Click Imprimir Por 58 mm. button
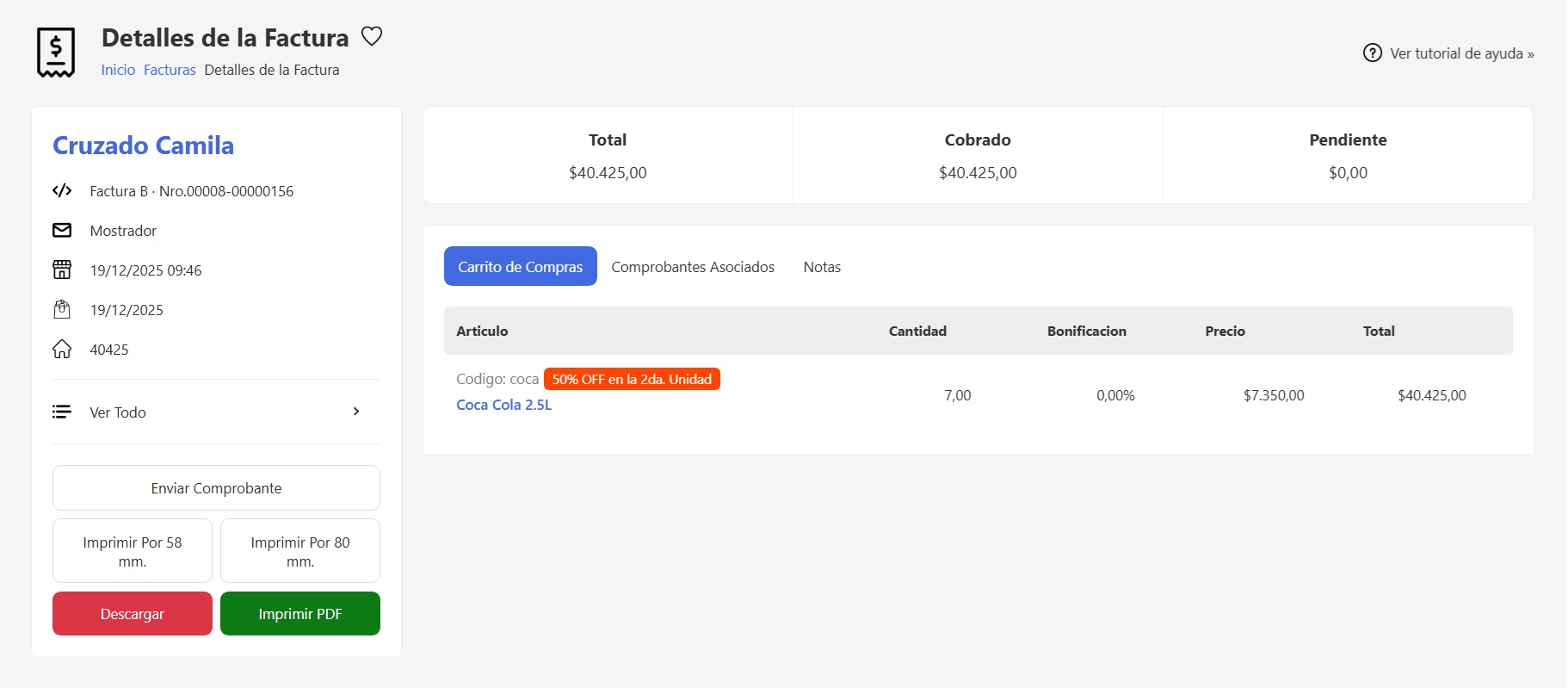The width and height of the screenshot is (1568, 688). point(133,551)
